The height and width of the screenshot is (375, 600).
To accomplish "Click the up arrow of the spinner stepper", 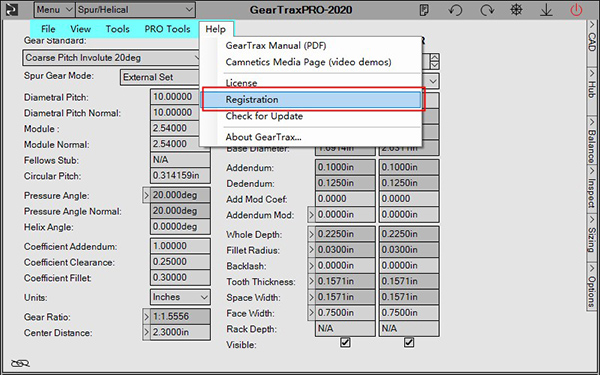I will click(x=434, y=57).
